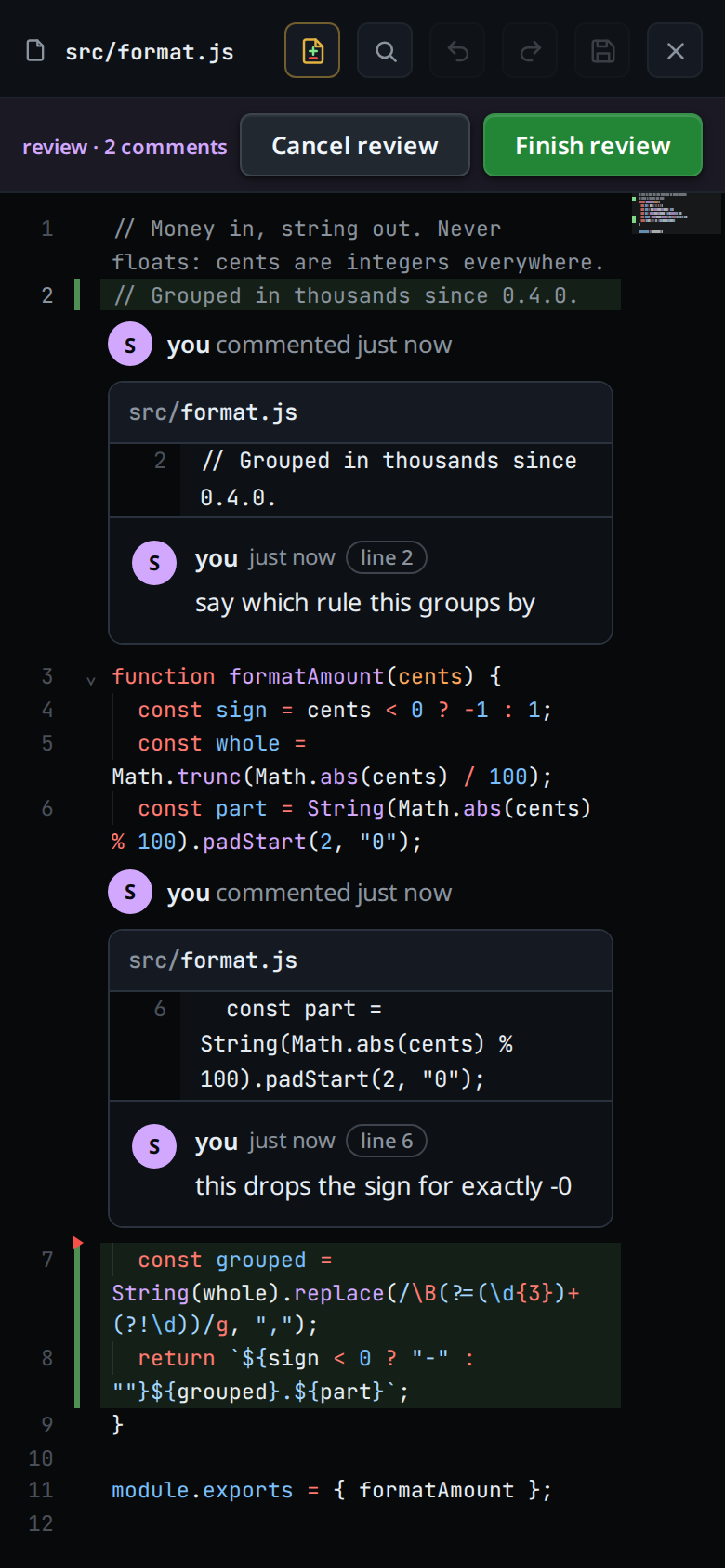725x1568 pixels.
Task: Click avatar next to 'this drops the sign' comment
Action: (x=154, y=1146)
